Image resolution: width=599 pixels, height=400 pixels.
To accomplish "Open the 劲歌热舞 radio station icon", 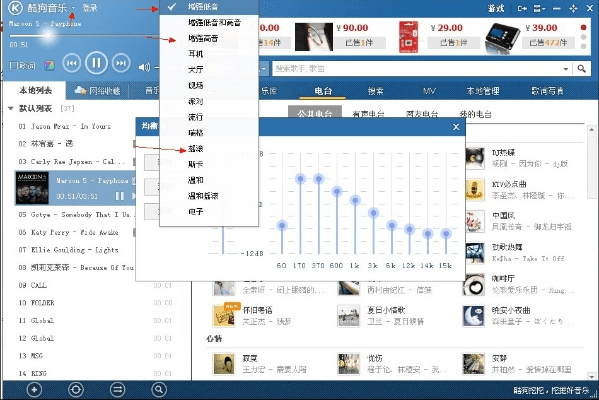I will [x=475, y=252].
